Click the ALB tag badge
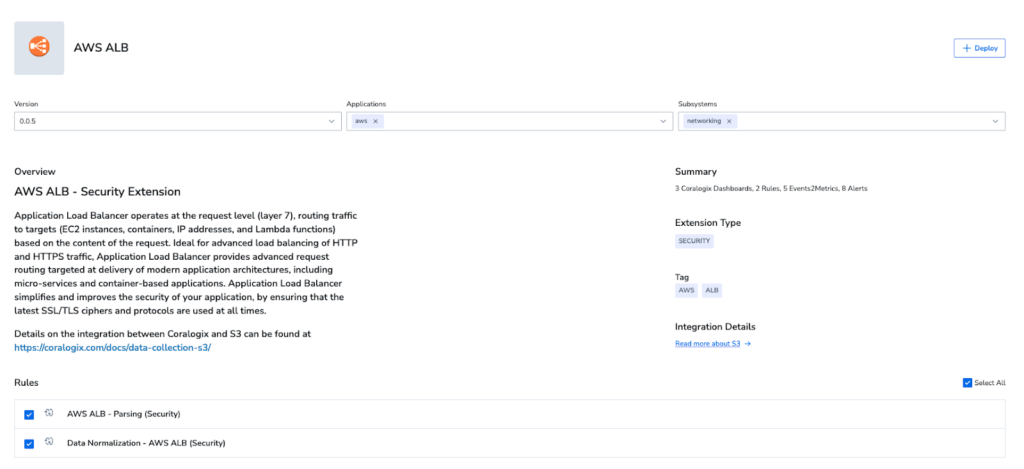The height and width of the screenshot is (469, 1024). coord(712,291)
